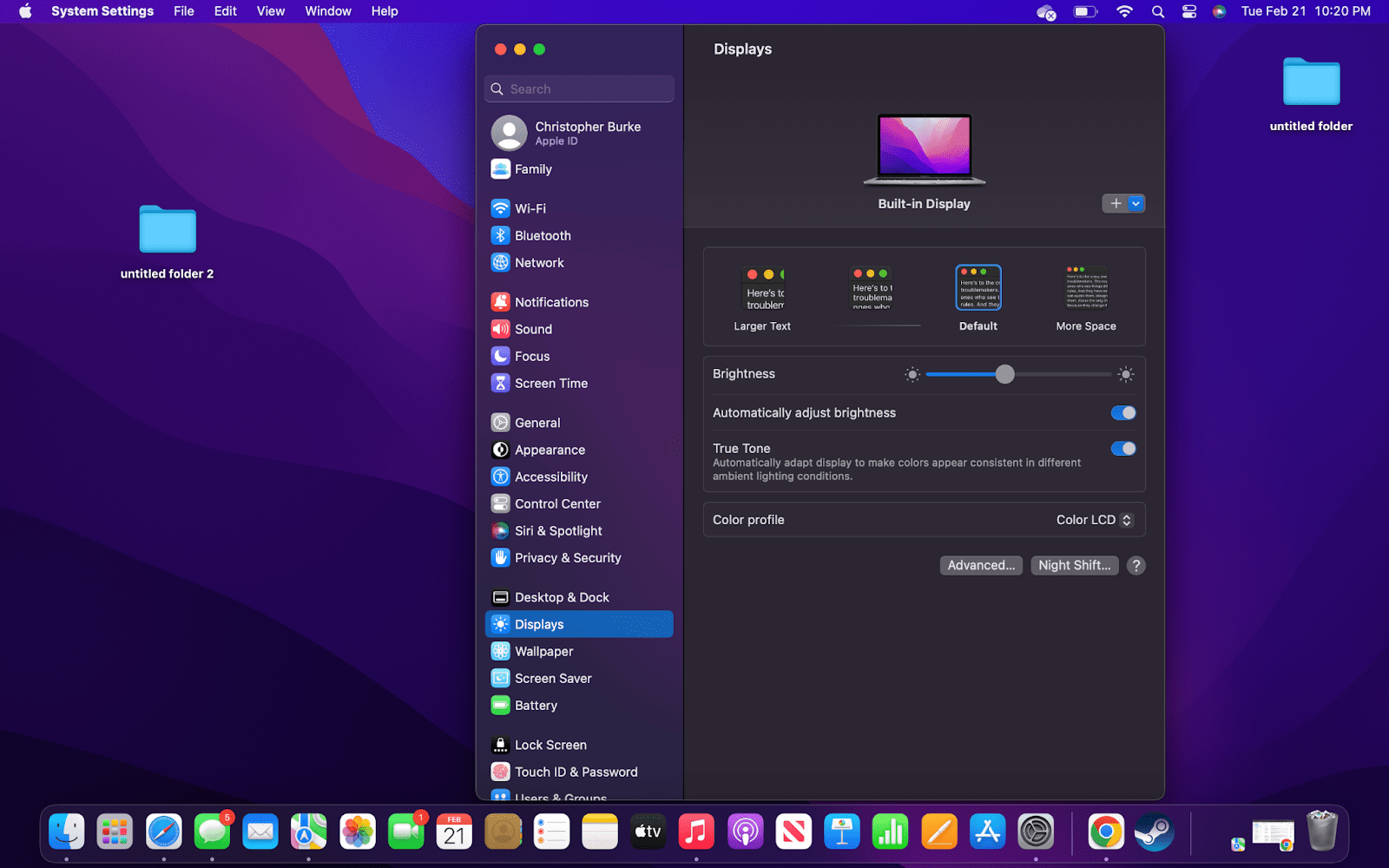Open Bluetooth settings from the sidebar
The width and height of the screenshot is (1389, 868).
point(542,235)
